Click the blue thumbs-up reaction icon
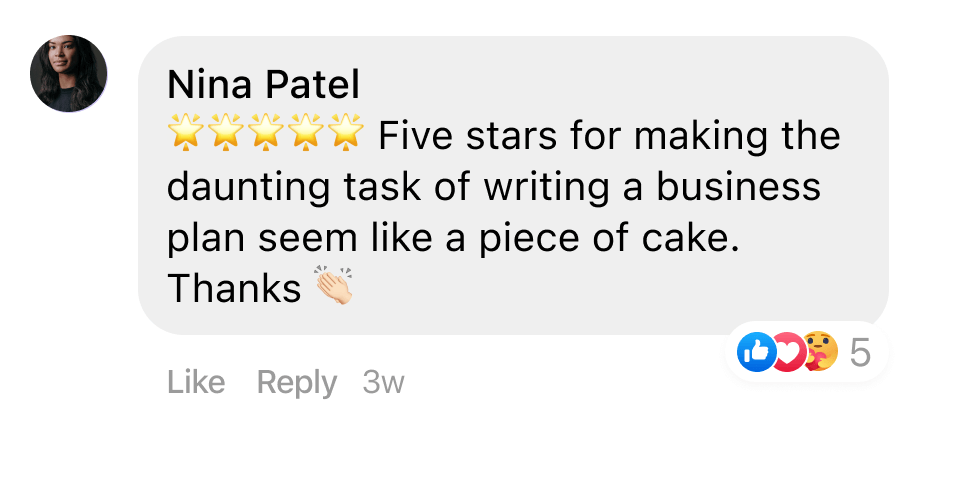This screenshot has width=970, height=487. 756,352
